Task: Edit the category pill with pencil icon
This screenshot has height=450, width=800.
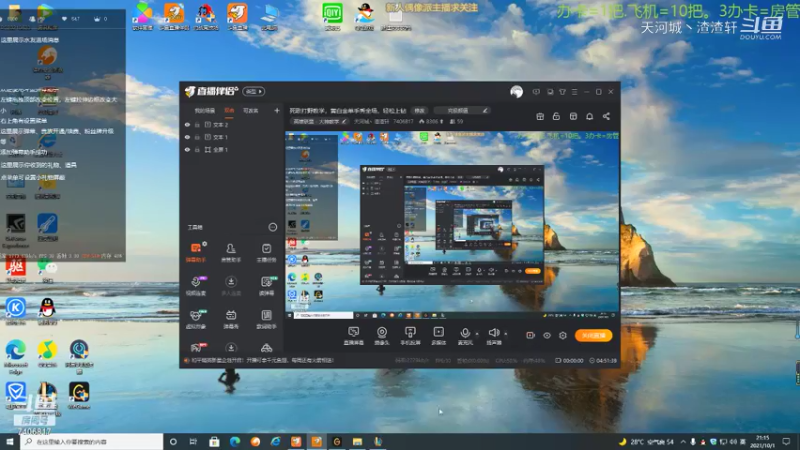Action: [x=462, y=110]
